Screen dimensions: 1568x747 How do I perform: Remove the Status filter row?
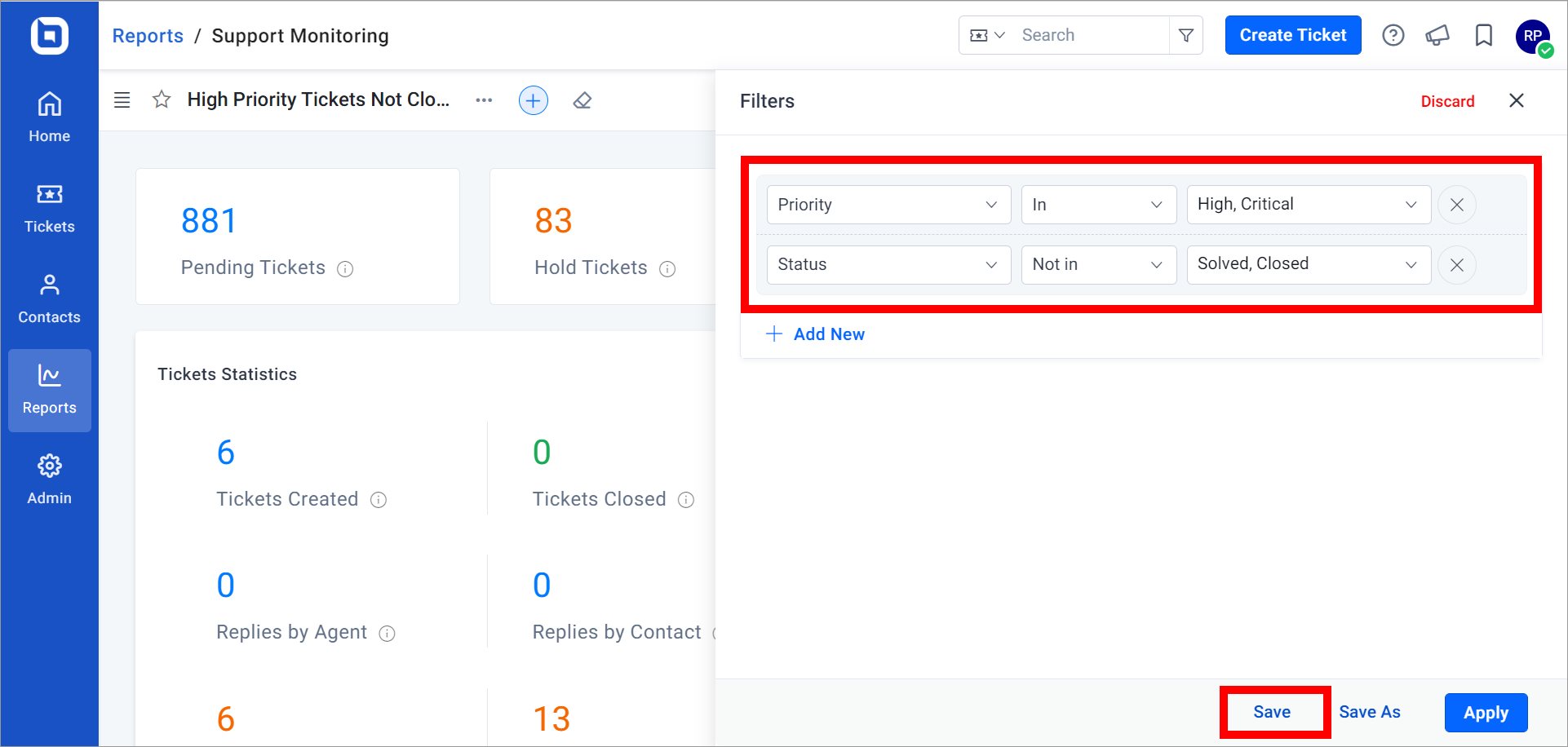coord(1457,265)
